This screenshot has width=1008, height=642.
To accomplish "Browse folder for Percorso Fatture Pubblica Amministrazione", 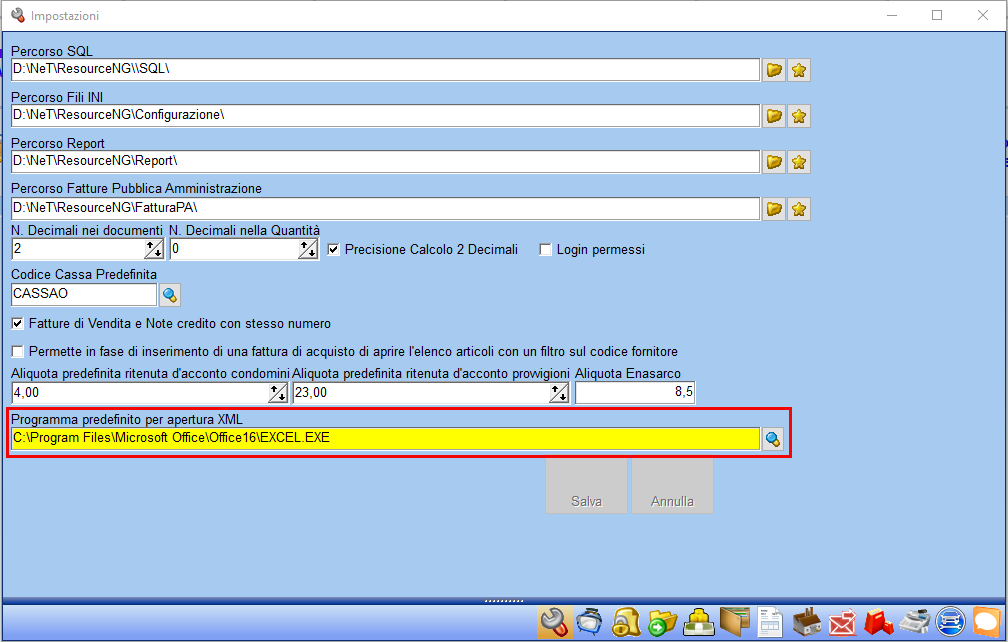I will click(x=774, y=209).
